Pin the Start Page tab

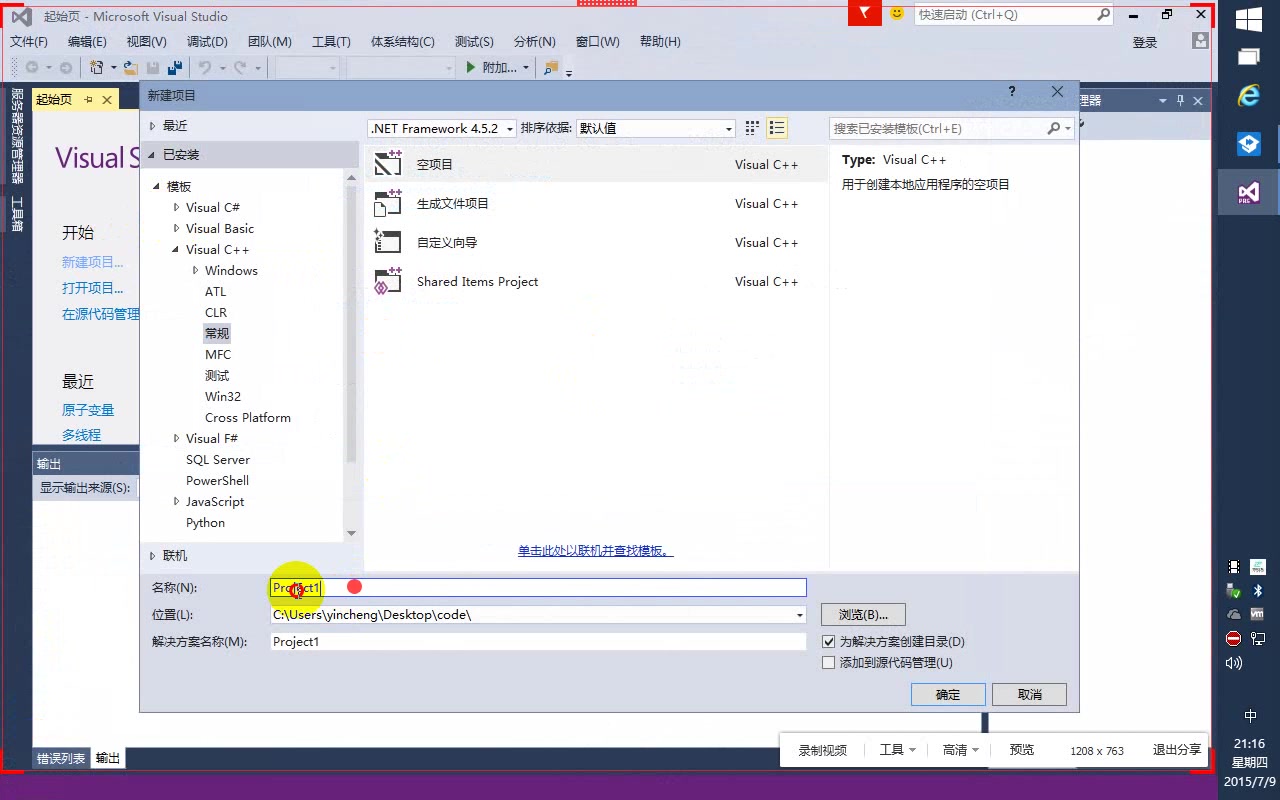(x=88, y=99)
